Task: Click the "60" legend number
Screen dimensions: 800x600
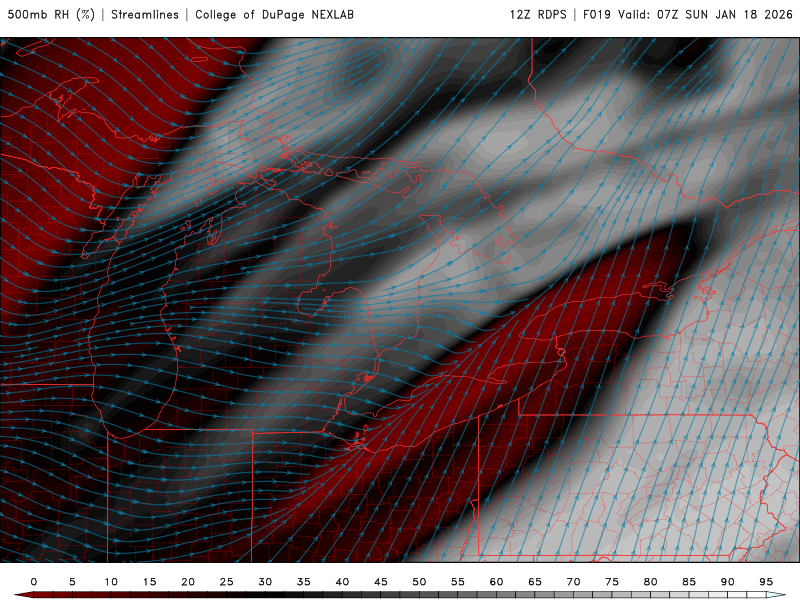Action: tap(496, 582)
